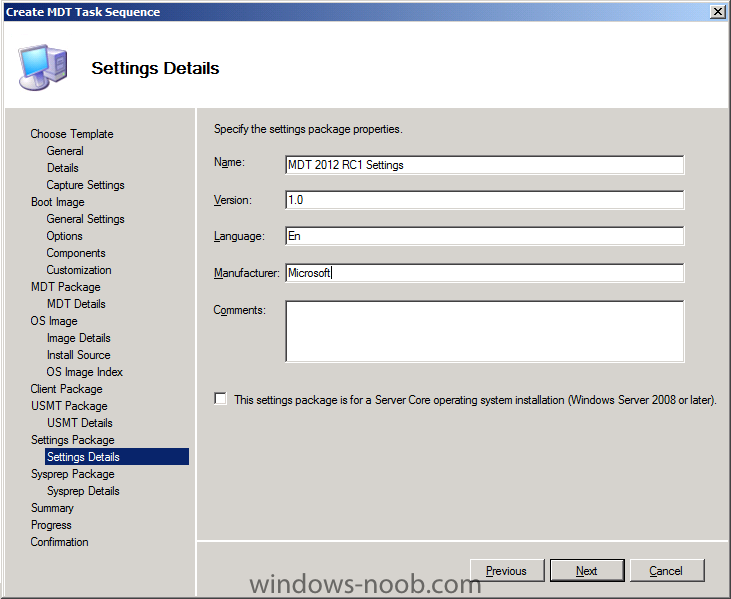Select the MDT Package step
This screenshot has height=599, width=731.
click(x=66, y=287)
